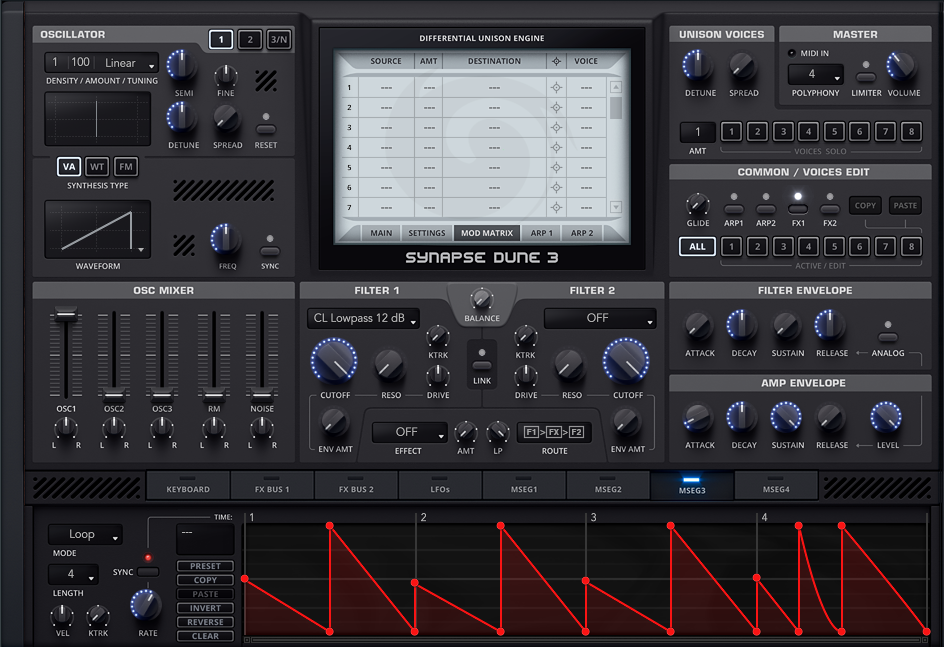
Task: Select oscillator 2 button
Action: pos(250,40)
